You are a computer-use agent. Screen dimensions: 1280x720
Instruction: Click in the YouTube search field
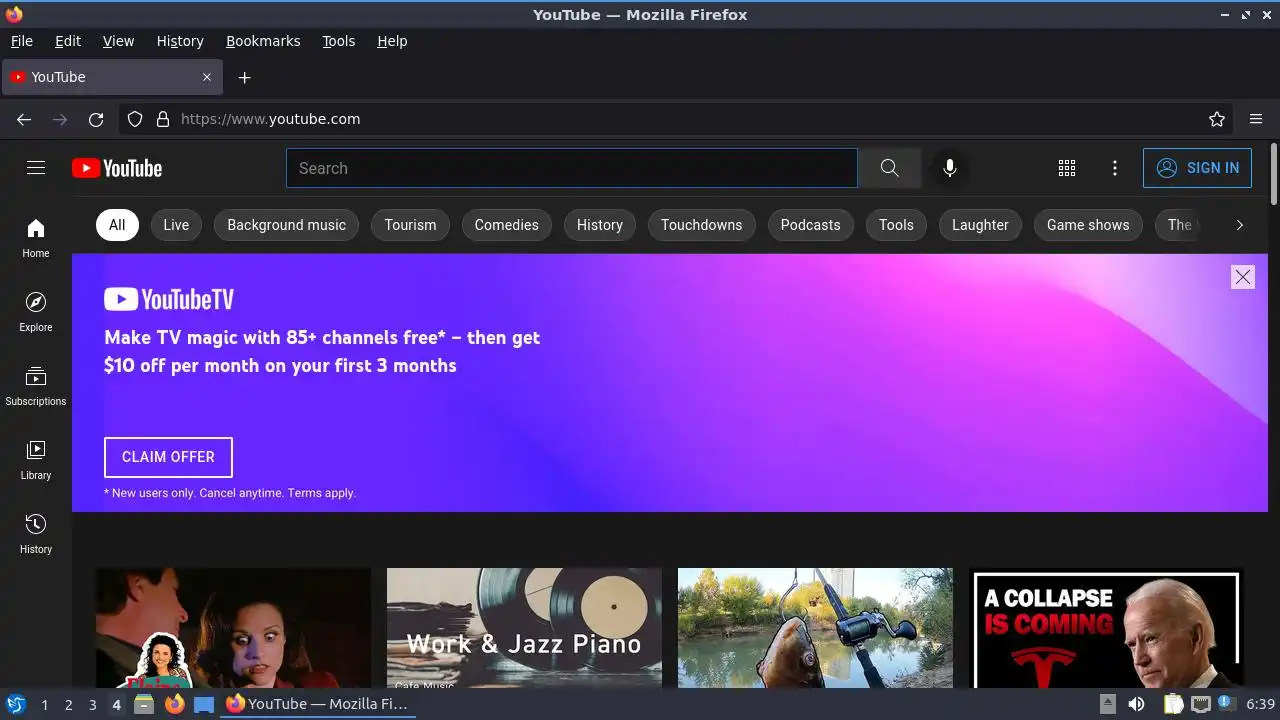click(572, 168)
